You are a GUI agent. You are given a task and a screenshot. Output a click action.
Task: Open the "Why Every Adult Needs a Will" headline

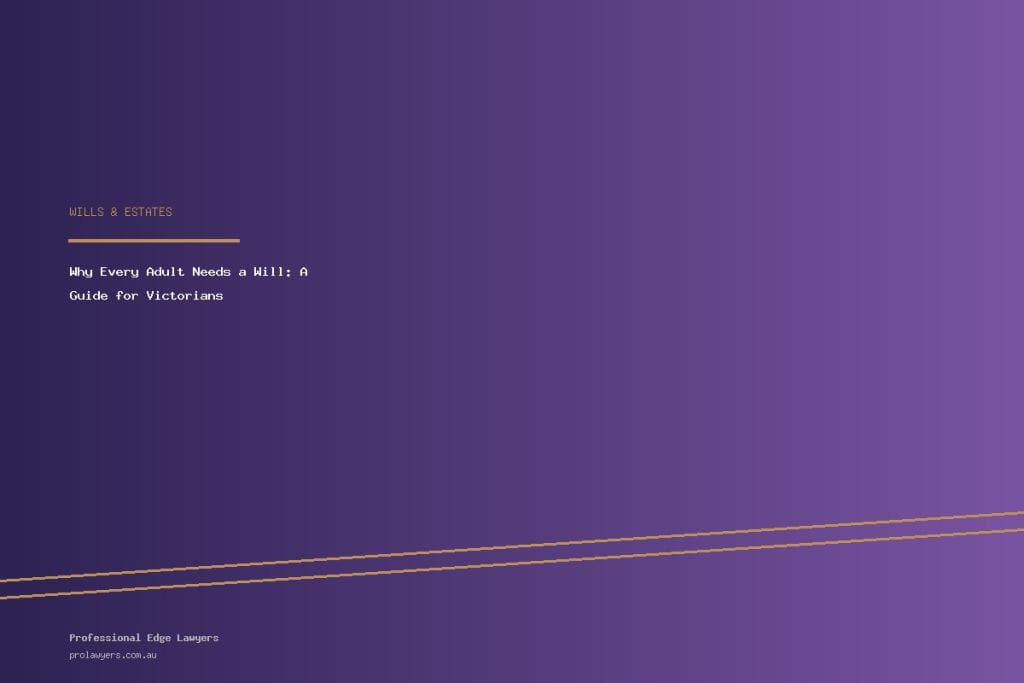[188, 272]
